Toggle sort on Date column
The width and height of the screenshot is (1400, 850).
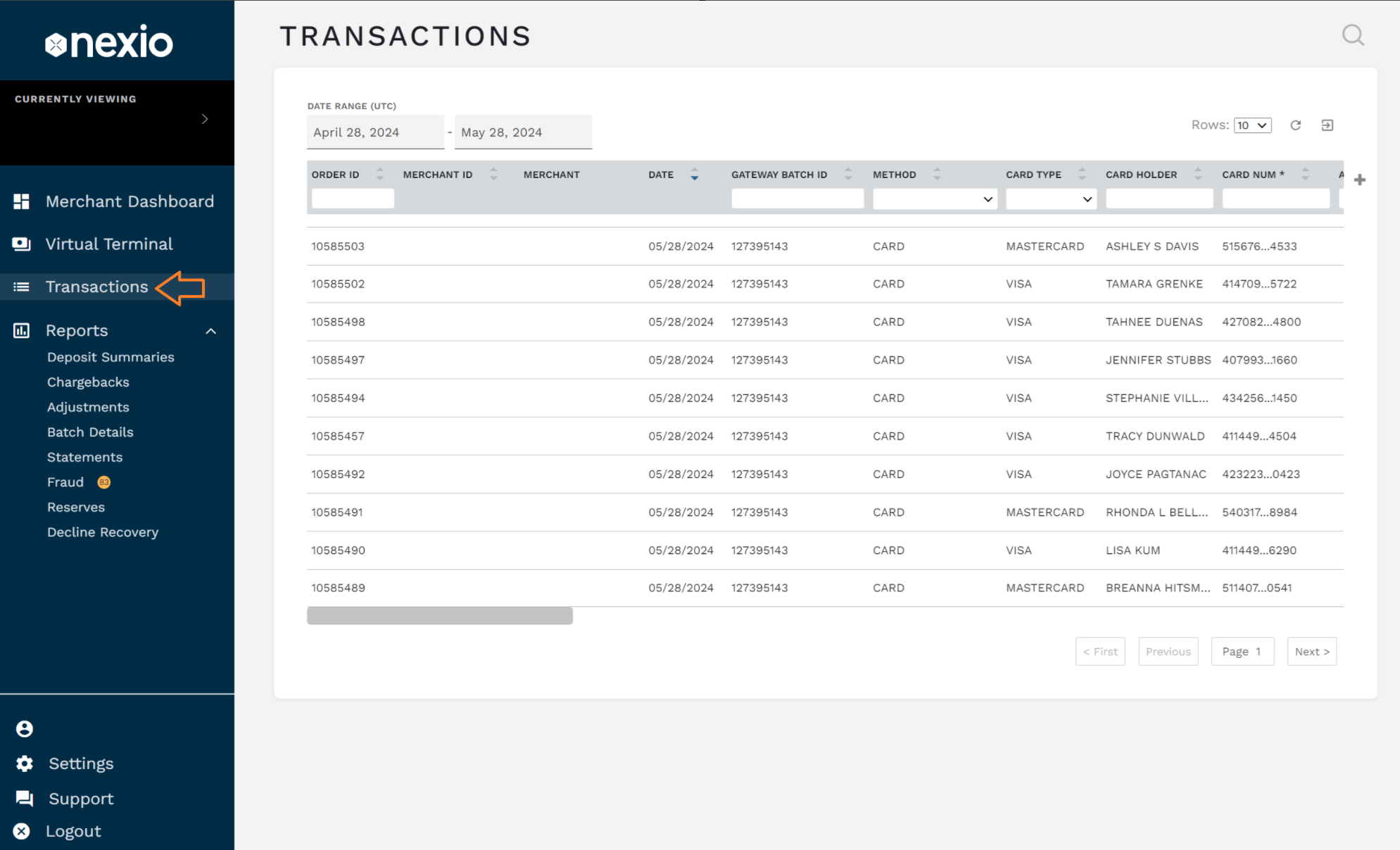pyautogui.click(x=694, y=175)
